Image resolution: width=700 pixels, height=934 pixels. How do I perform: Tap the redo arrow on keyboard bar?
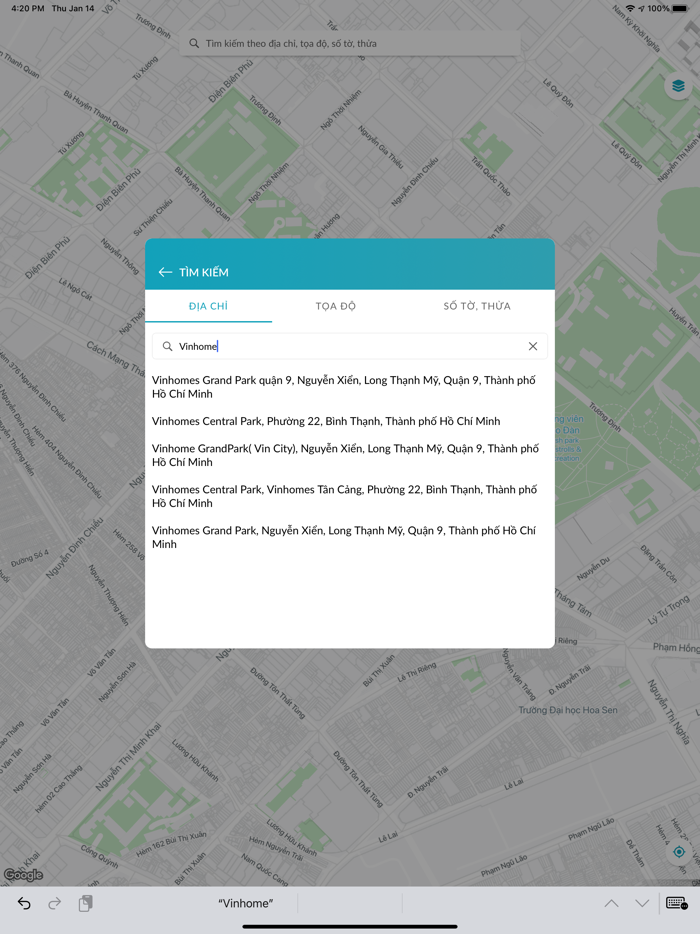54,904
